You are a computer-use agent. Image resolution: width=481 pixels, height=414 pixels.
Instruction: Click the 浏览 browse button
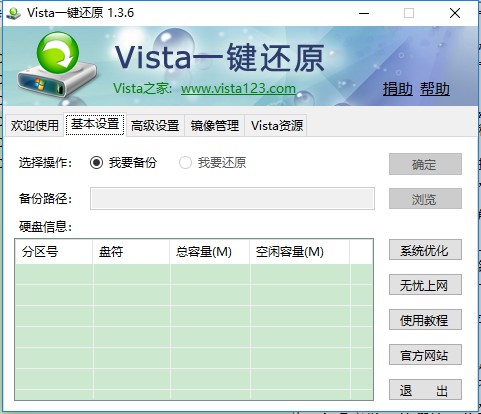(425, 199)
